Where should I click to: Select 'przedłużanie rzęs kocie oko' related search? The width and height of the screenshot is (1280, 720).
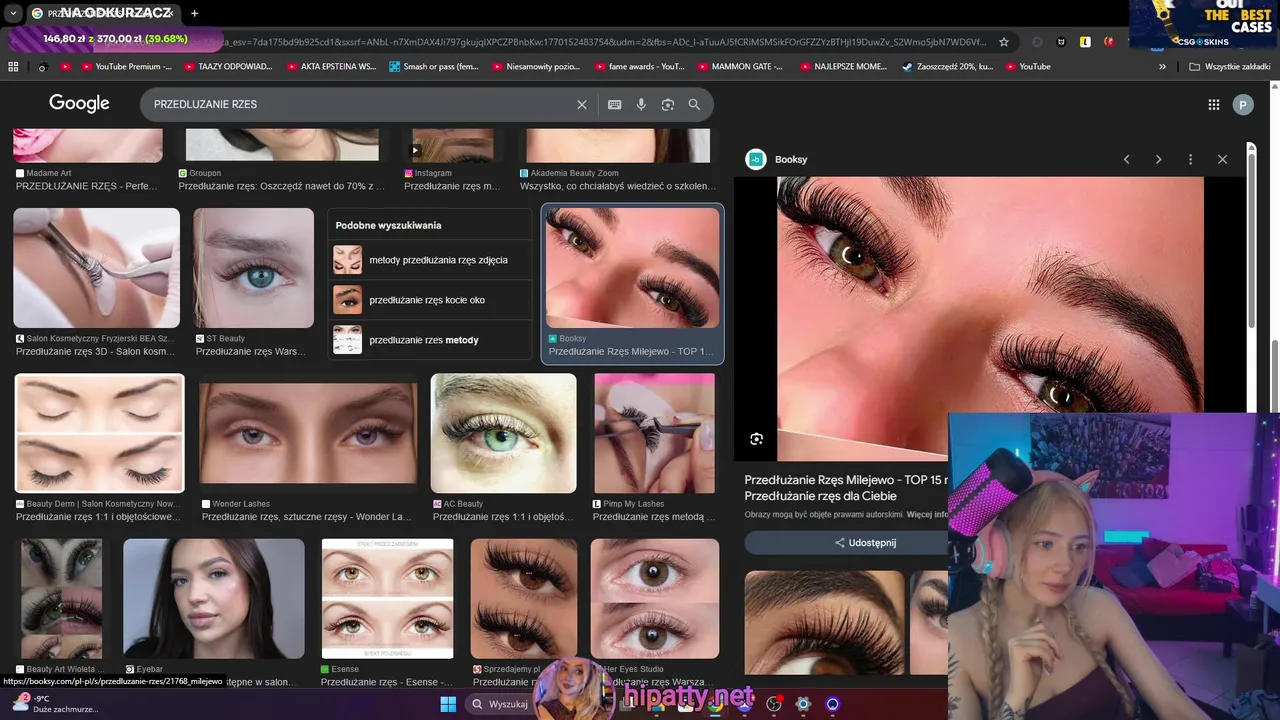(x=430, y=300)
